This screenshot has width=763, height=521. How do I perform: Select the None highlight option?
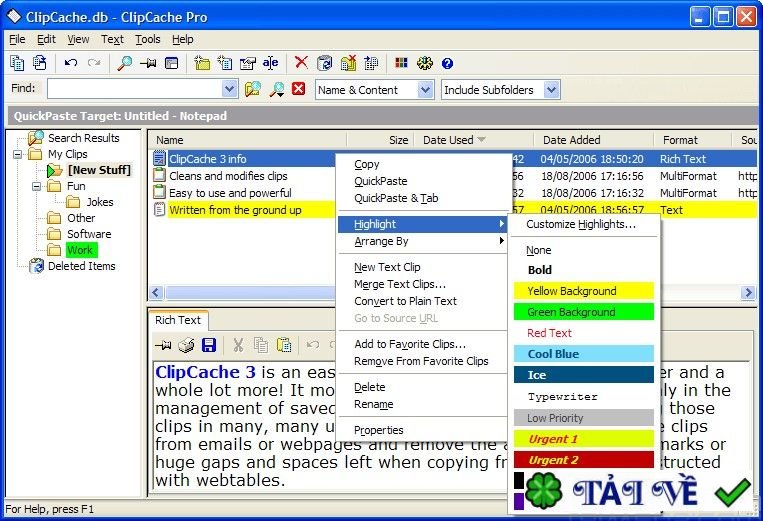(583, 250)
